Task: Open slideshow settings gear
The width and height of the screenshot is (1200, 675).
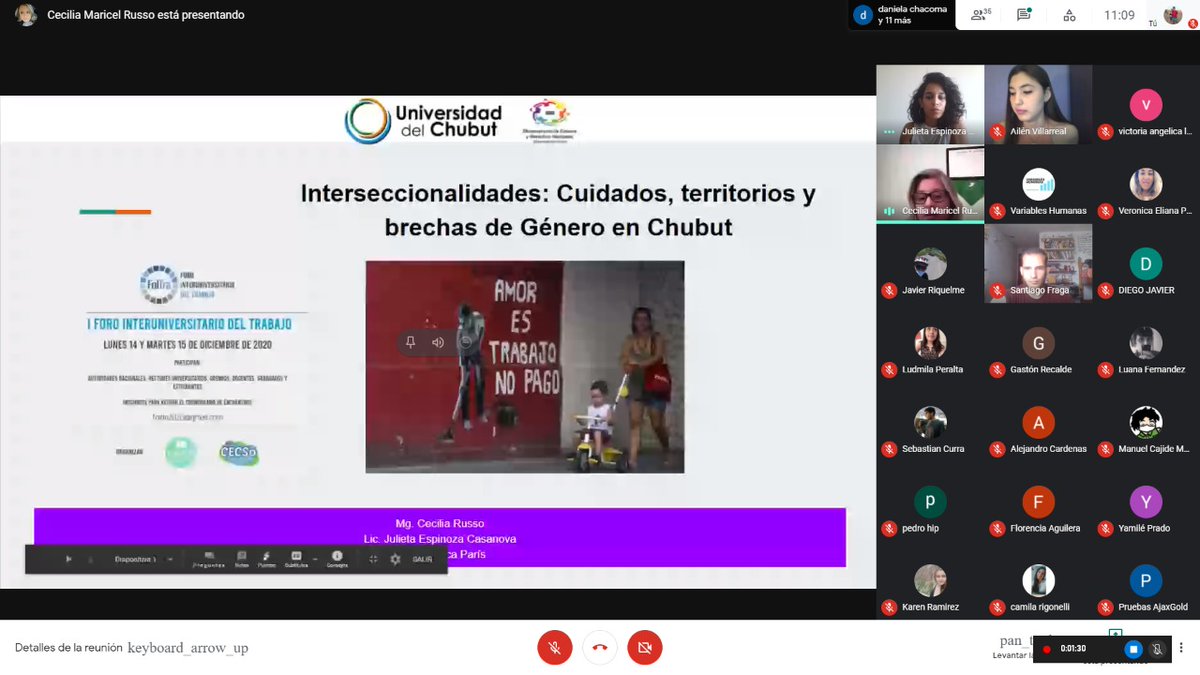Action: click(395, 559)
